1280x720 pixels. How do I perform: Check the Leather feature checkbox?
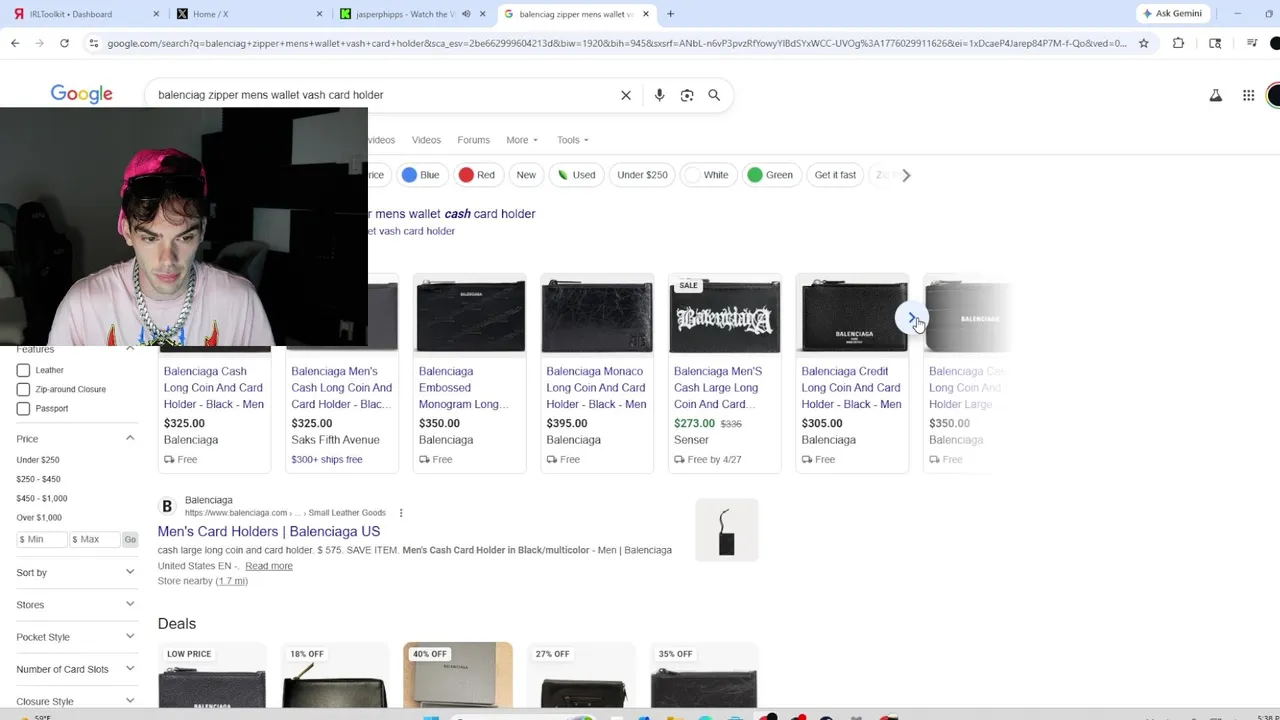23,370
